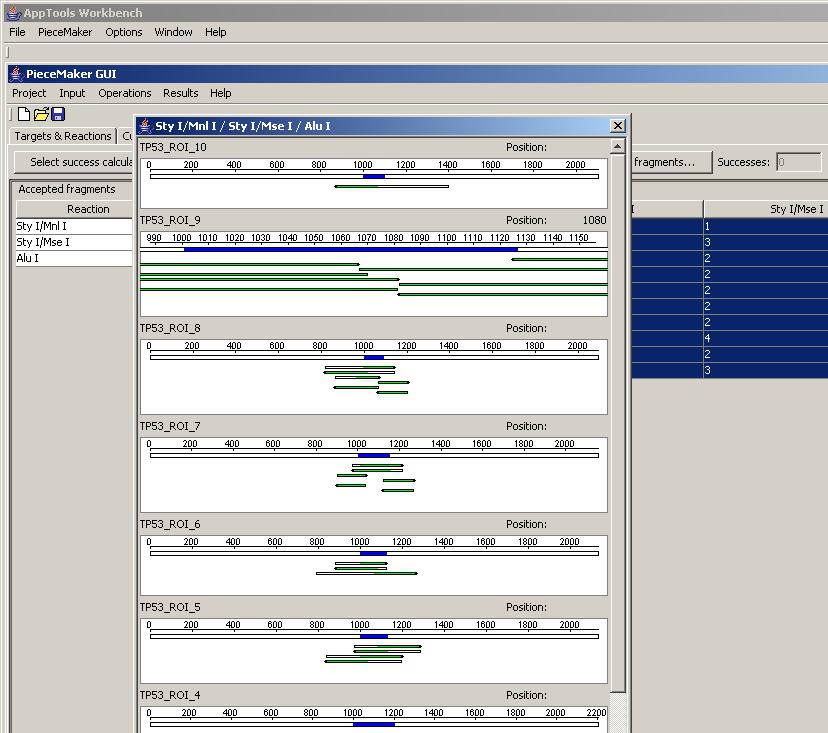Open the Results menu
The height and width of the screenshot is (733, 828).
181,93
